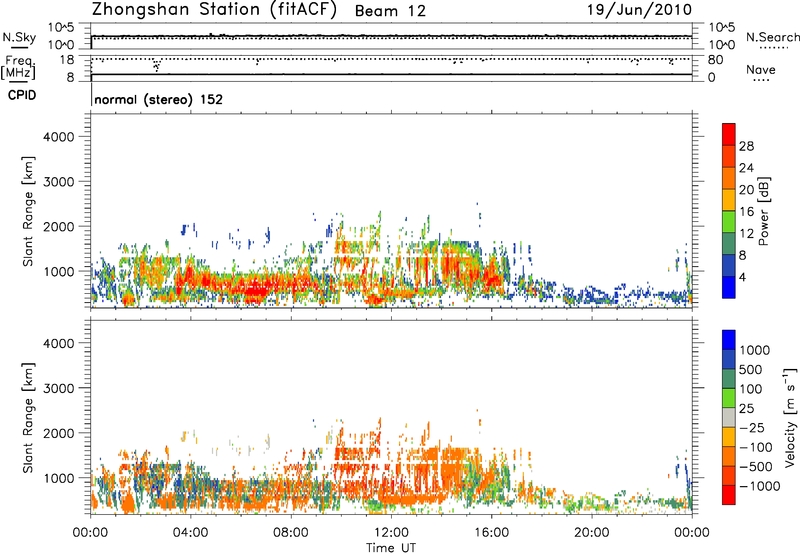
Task: Click the '4' label on power colorbar
Action: tap(743, 278)
